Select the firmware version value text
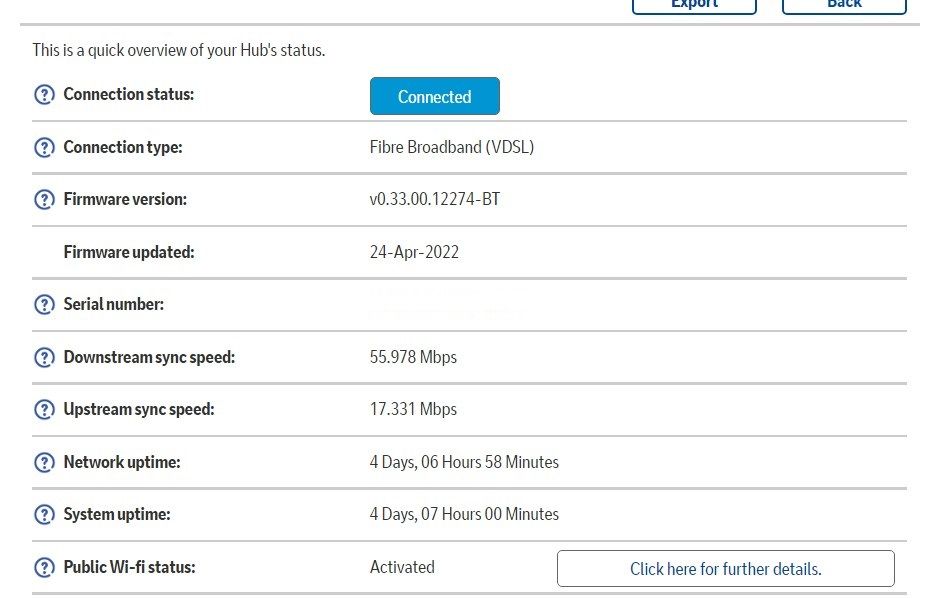 click(435, 200)
